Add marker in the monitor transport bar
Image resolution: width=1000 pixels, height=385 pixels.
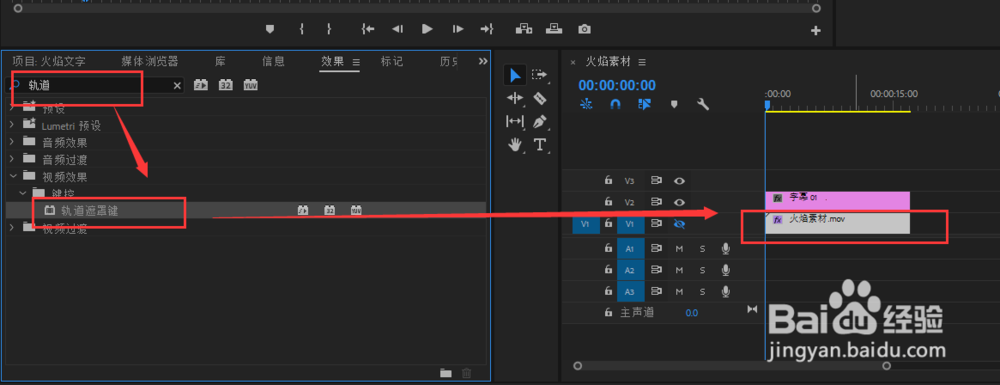[270, 29]
